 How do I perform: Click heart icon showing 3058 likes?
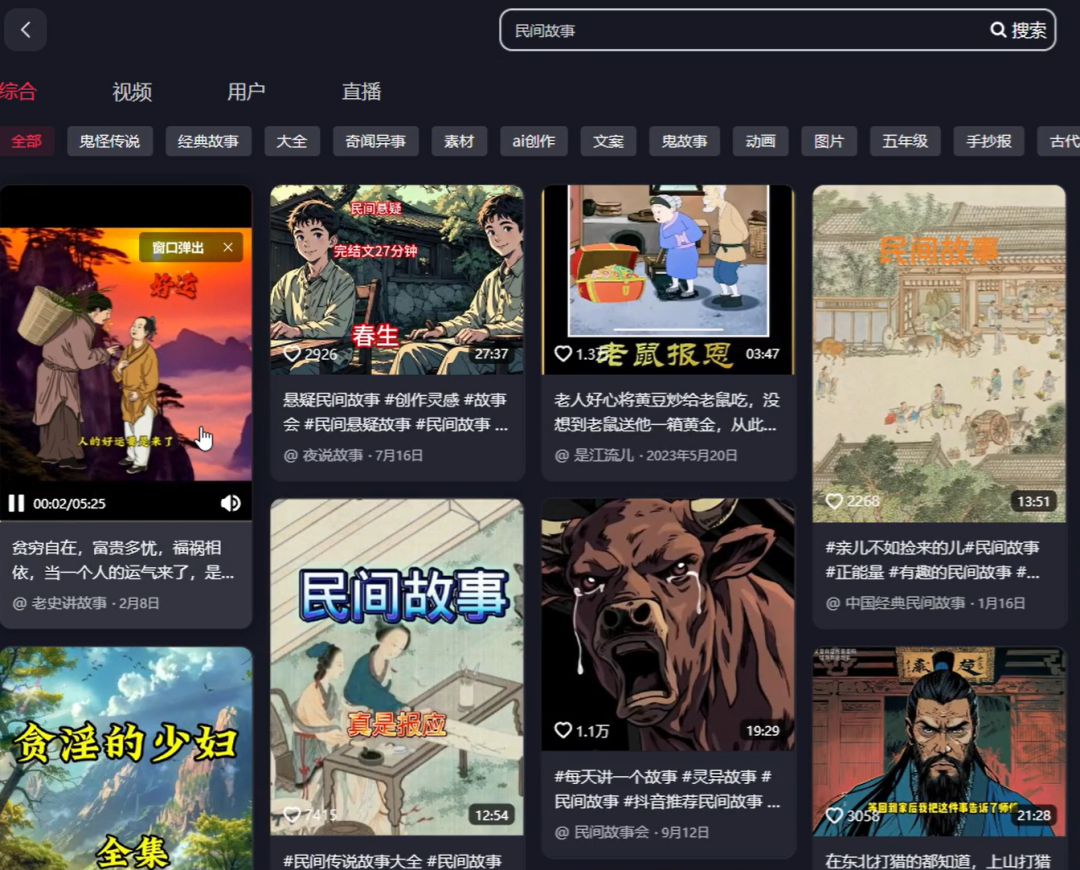tap(834, 815)
